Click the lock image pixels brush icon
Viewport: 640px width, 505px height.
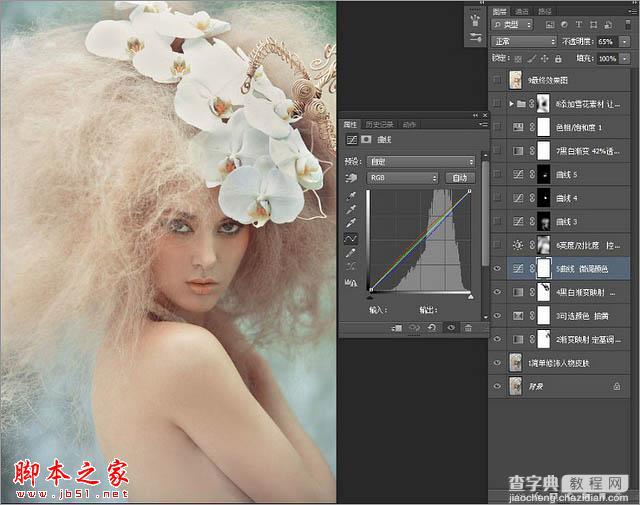(531, 59)
